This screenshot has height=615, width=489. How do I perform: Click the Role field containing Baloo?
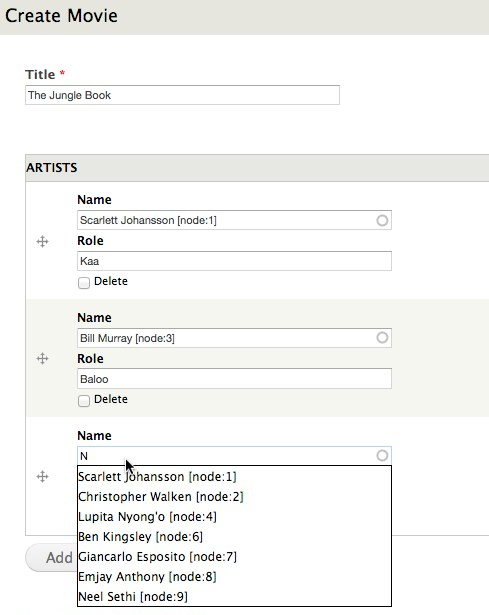click(x=234, y=378)
